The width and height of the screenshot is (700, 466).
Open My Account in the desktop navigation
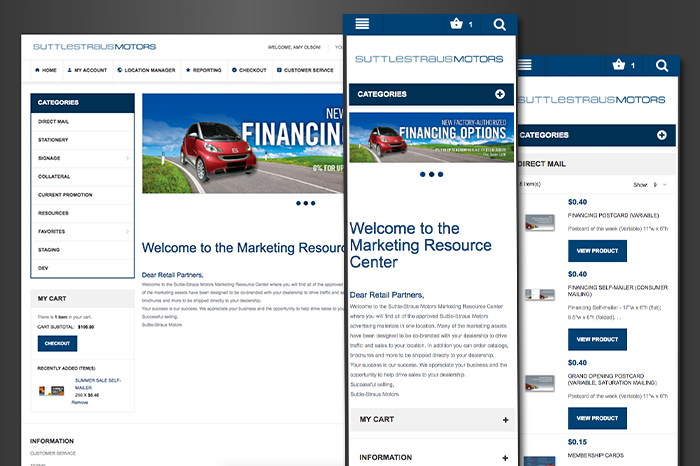coord(87,70)
